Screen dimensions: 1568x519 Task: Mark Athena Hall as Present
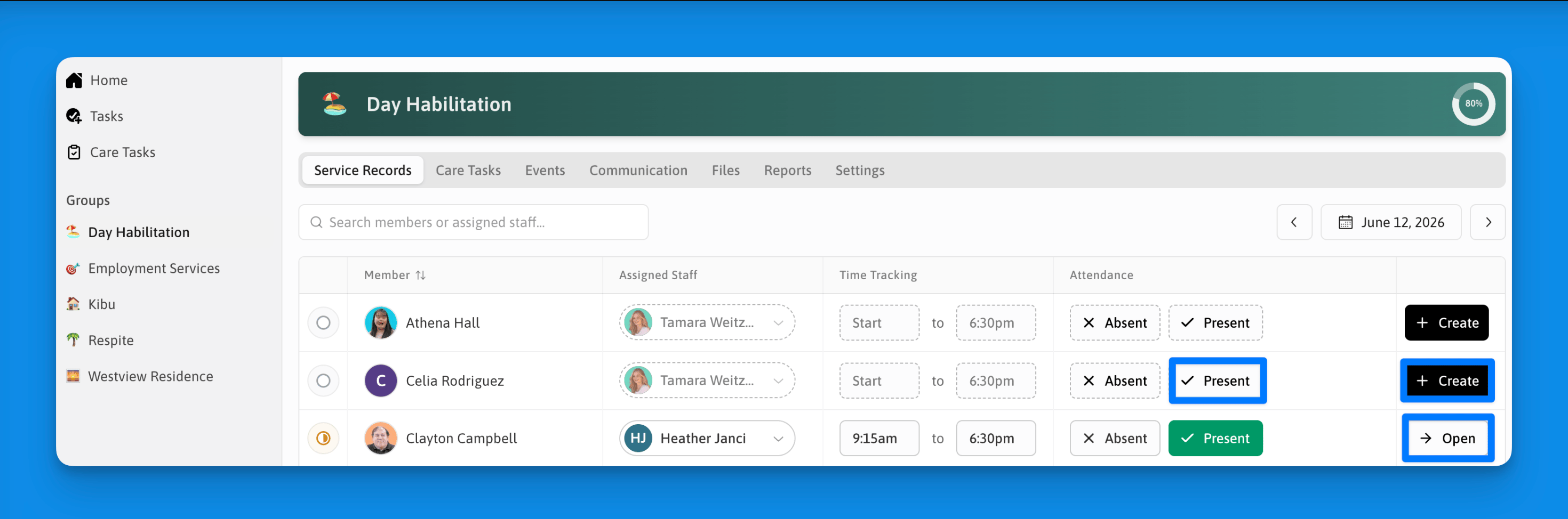(1215, 322)
